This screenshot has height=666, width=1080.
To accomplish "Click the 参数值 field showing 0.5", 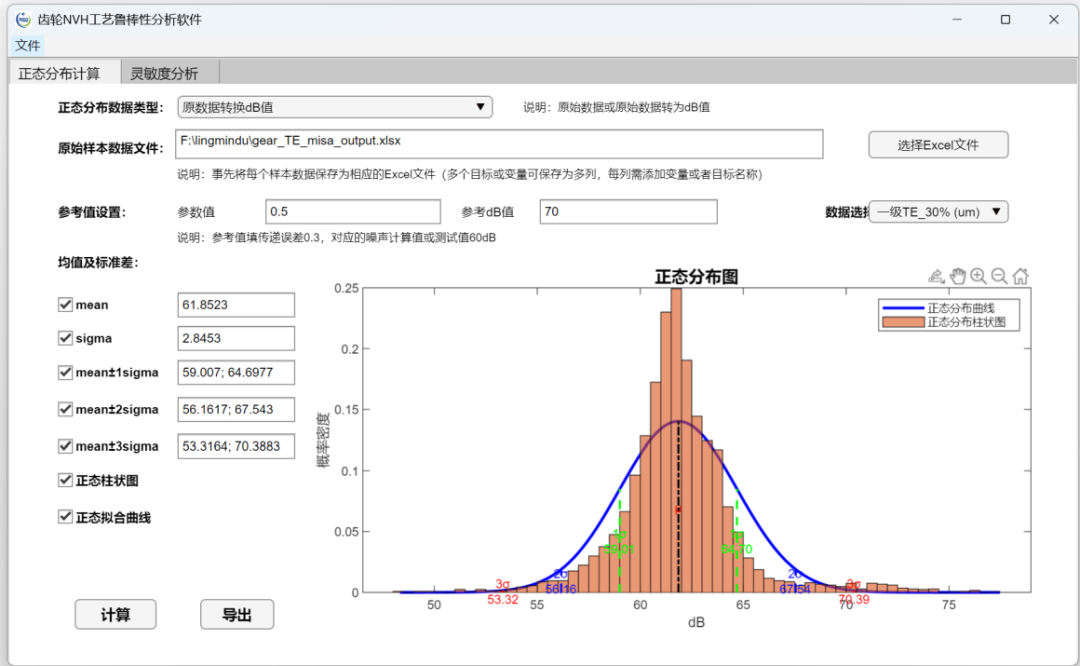I will click(x=353, y=211).
